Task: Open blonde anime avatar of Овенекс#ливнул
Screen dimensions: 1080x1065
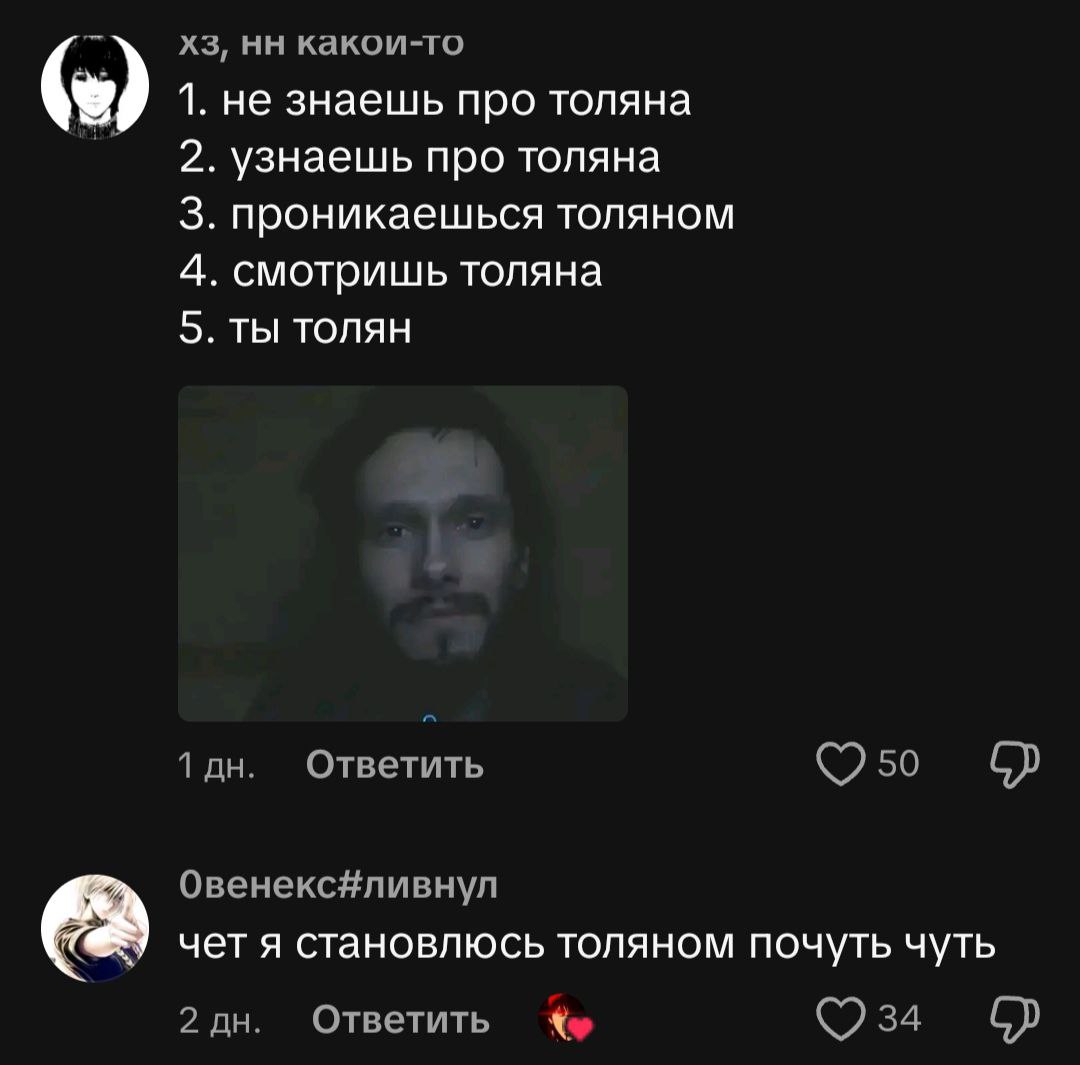Action: [x=95, y=928]
